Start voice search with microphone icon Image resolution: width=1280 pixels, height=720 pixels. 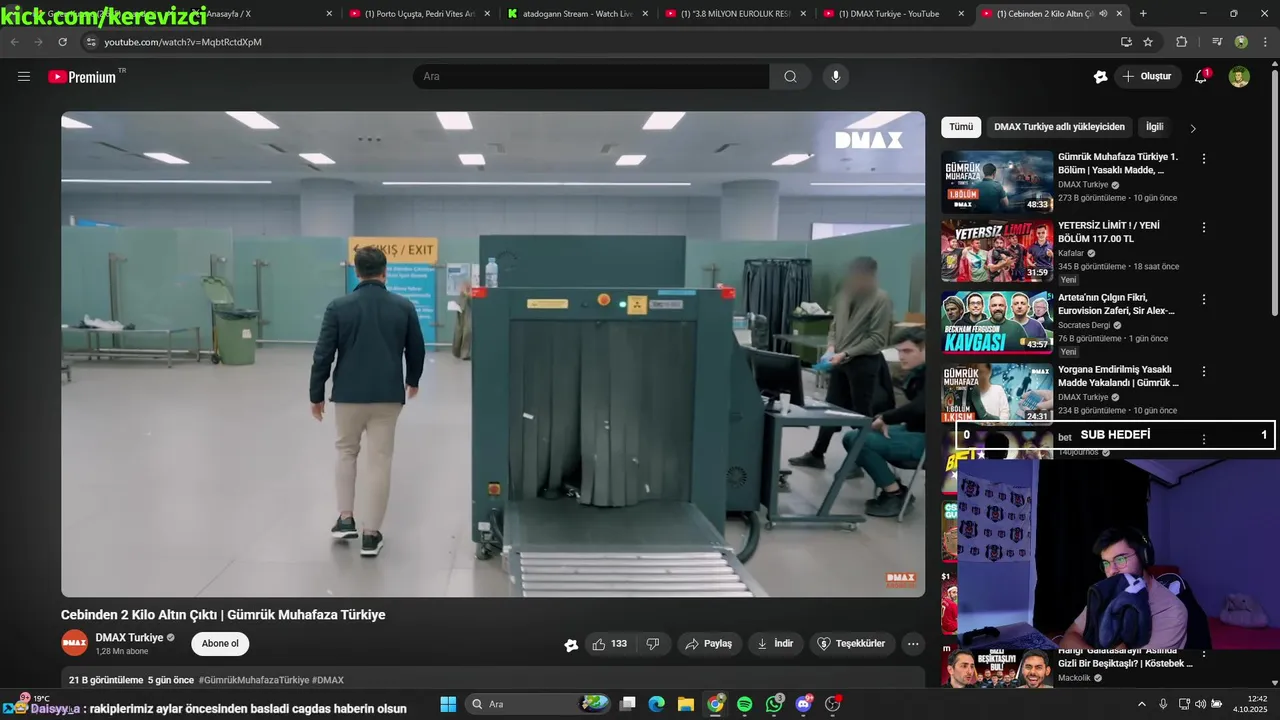pos(836,76)
